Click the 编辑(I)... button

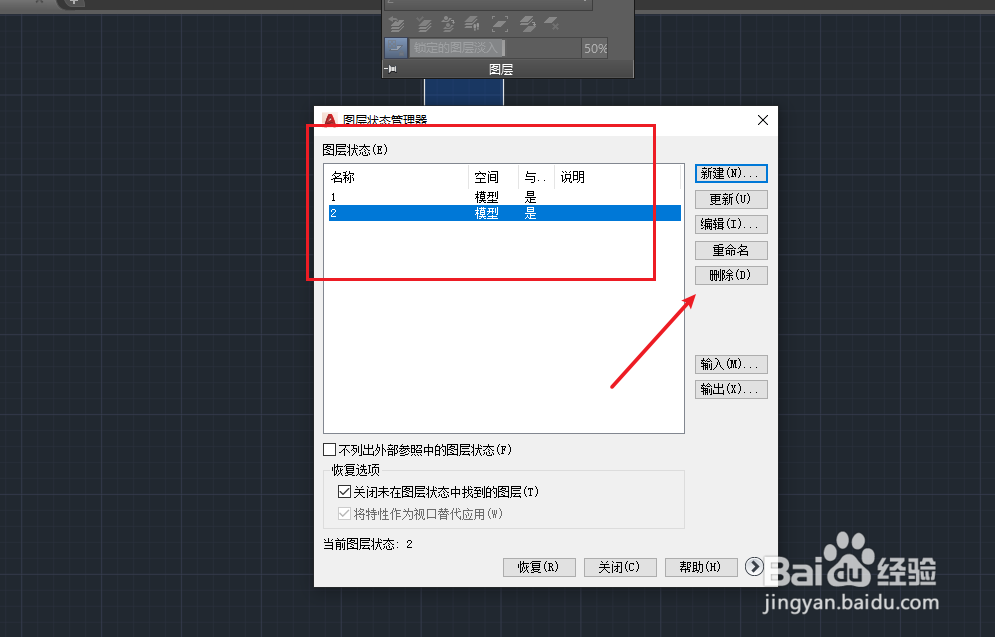(731, 224)
